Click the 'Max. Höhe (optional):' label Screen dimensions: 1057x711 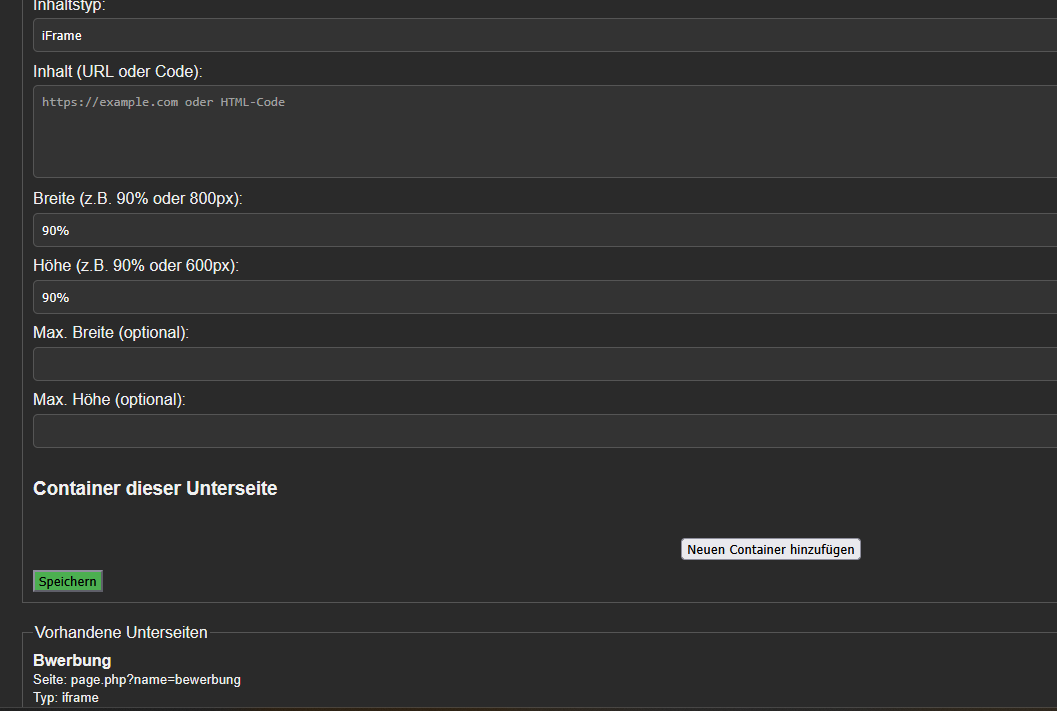[x=110, y=399]
